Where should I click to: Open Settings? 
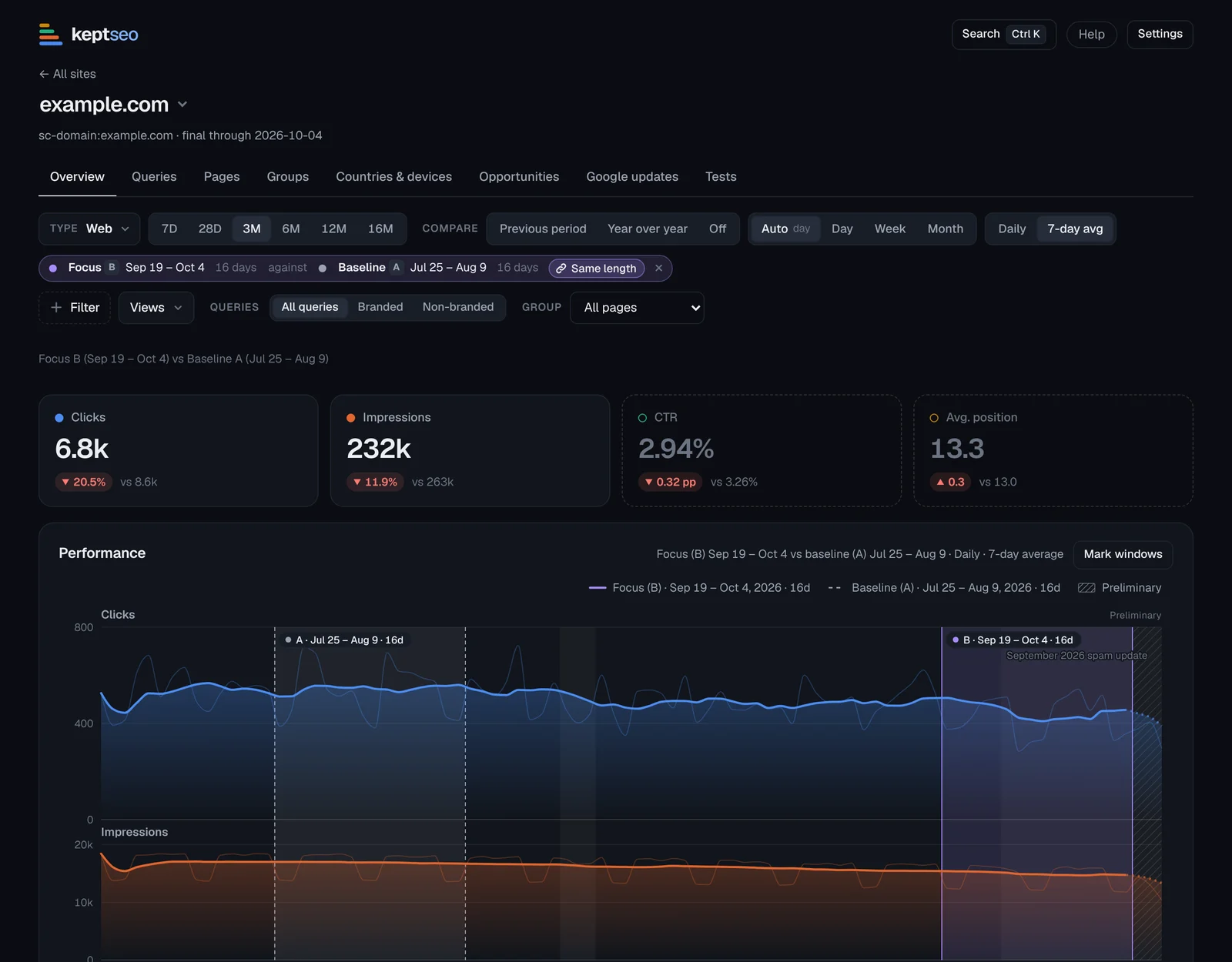(1160, 34)
